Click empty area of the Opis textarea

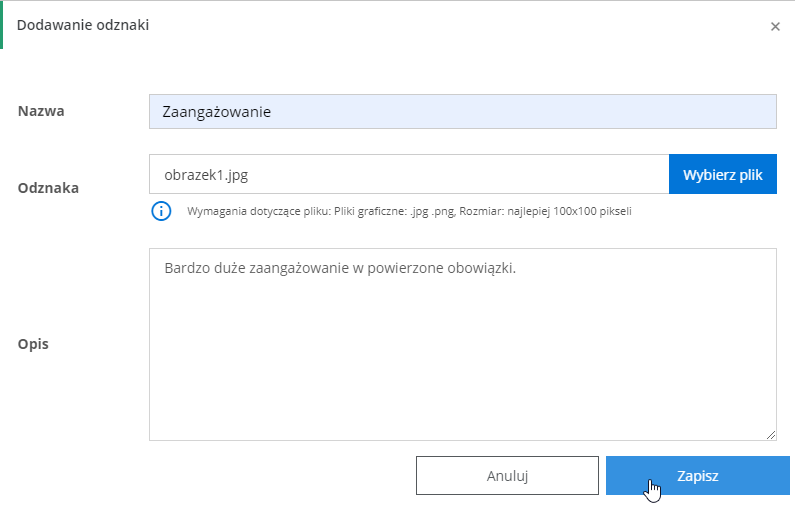462,365
